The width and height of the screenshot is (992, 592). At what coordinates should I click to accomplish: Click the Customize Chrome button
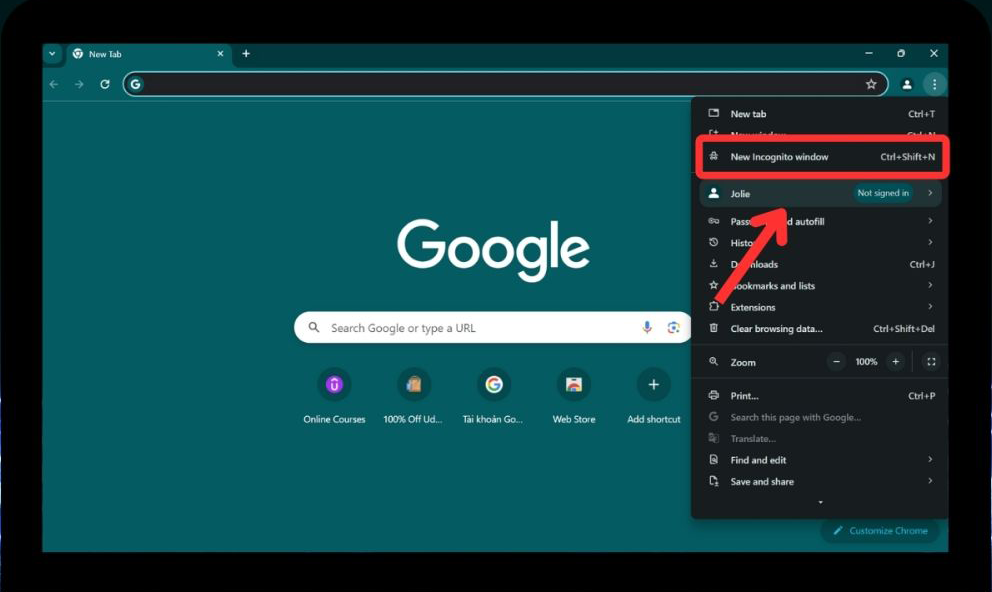[880, 531]
